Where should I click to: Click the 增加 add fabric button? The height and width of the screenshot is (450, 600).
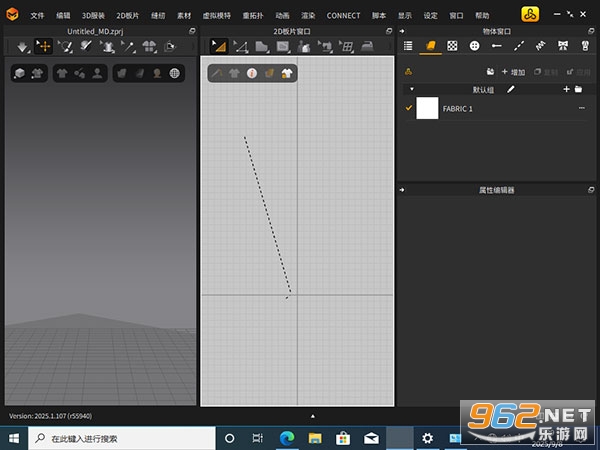[513, 72]
